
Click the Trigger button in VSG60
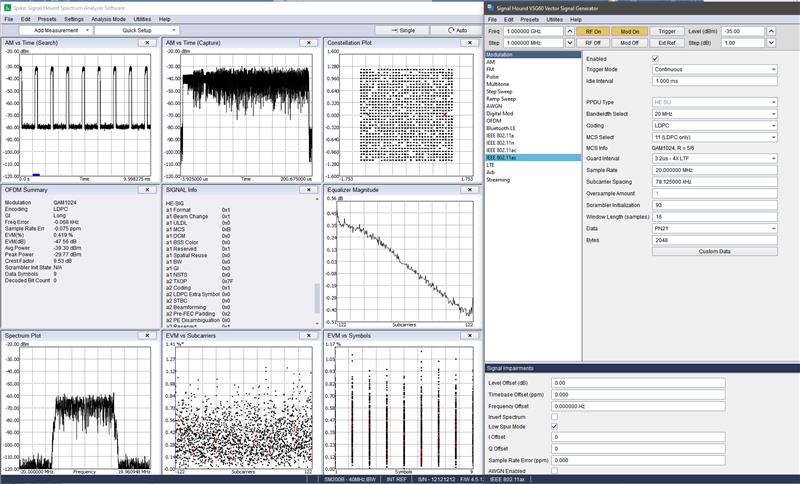pos(667,31)
